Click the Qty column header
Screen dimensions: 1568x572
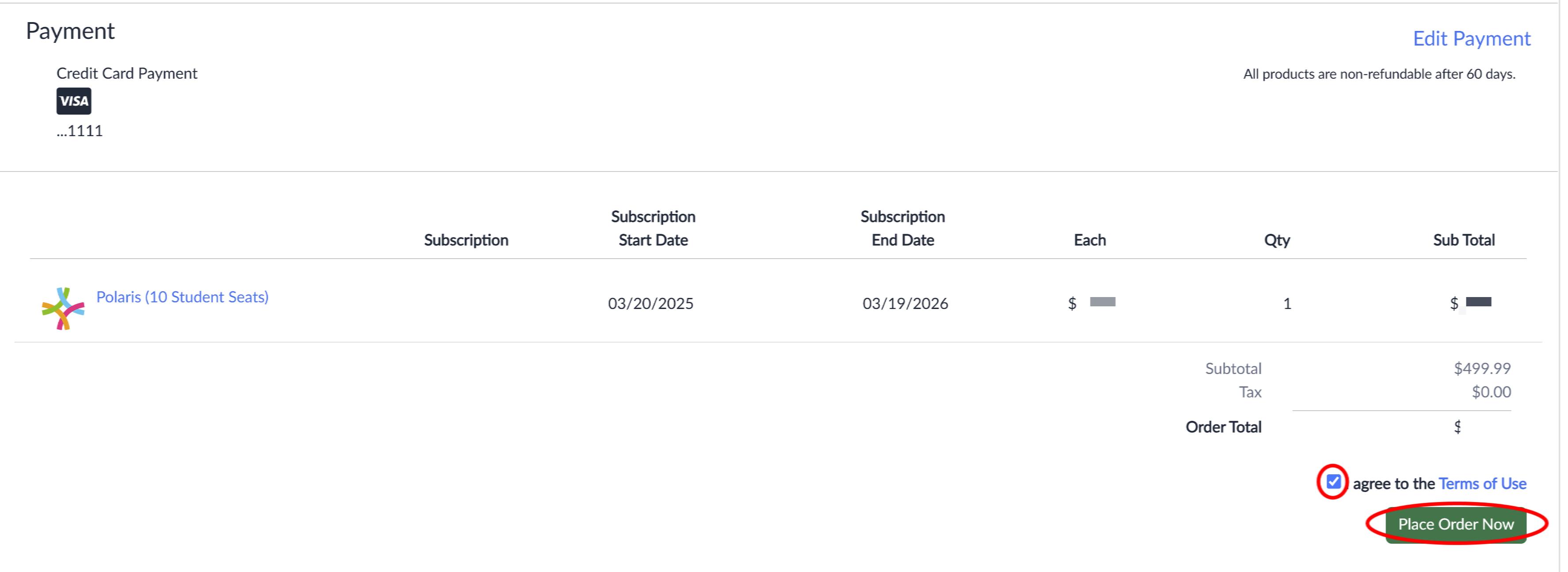[x=1276, y=240]
